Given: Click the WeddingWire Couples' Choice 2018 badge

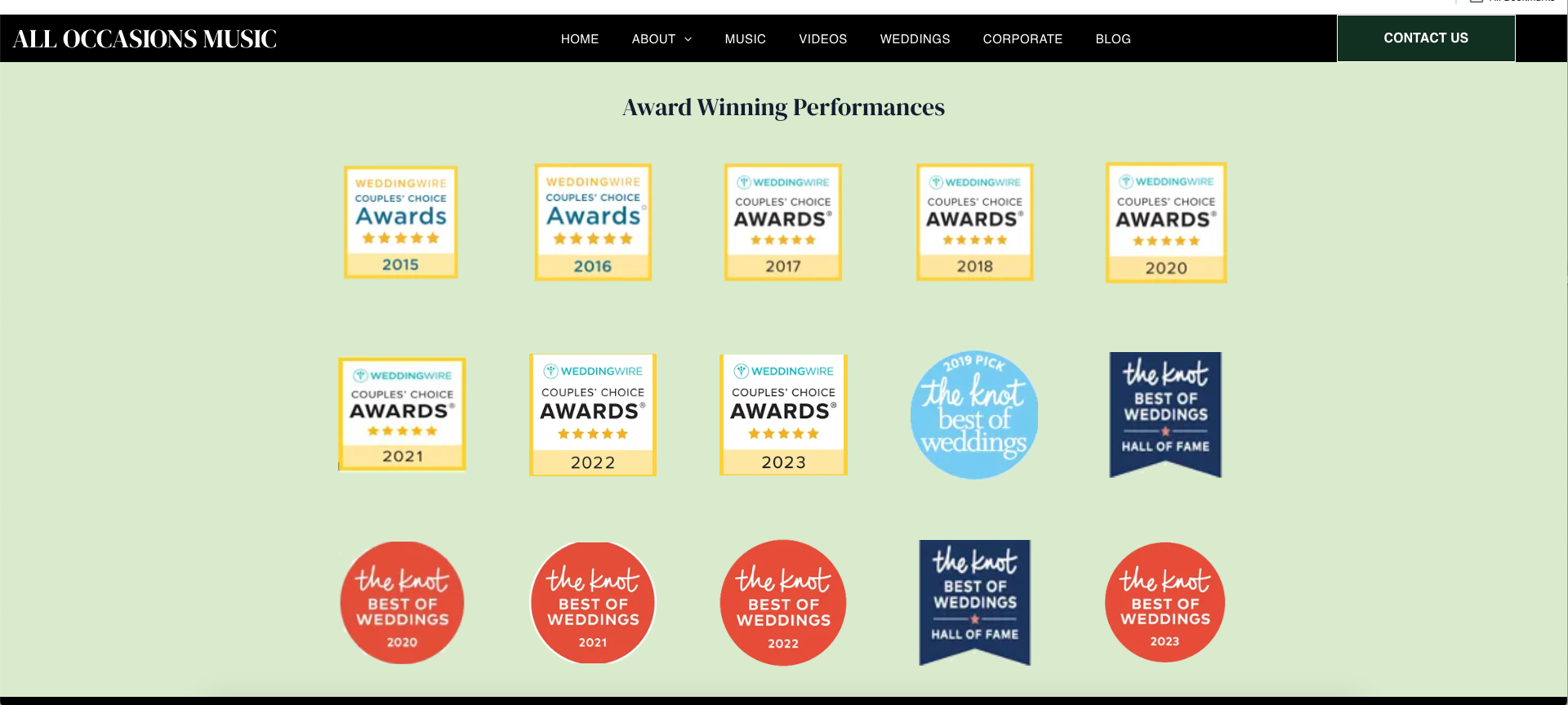Looking at the screenshot, I should pos(975,222).
